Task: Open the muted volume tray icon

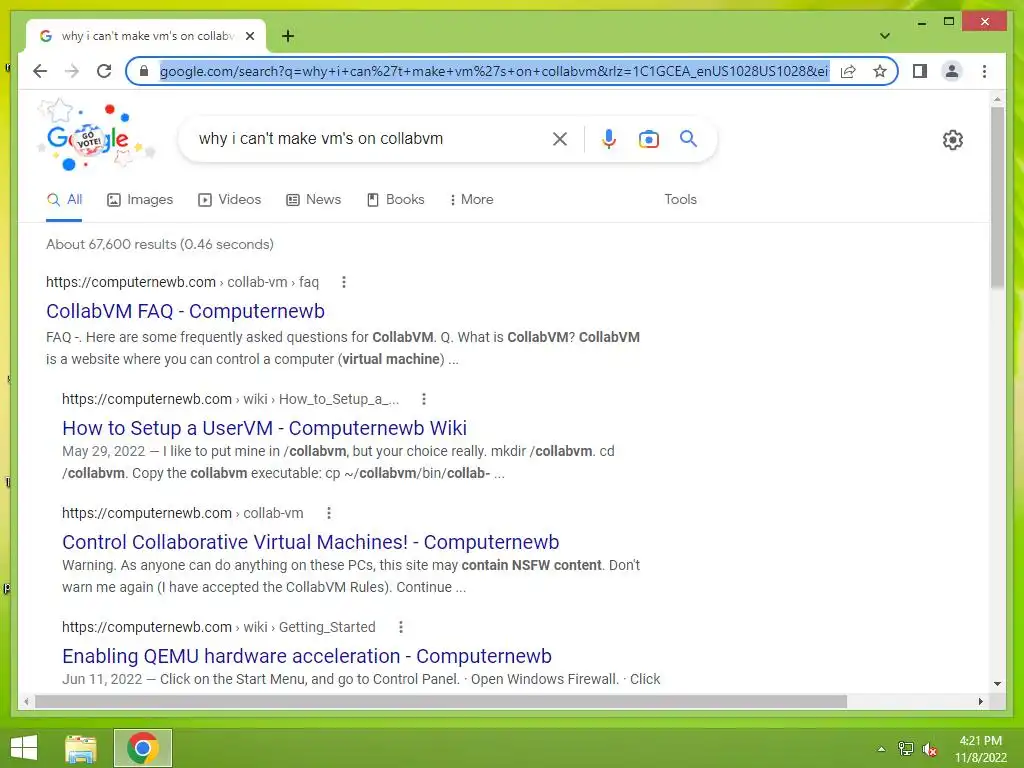Action: [x=930, y=749]
